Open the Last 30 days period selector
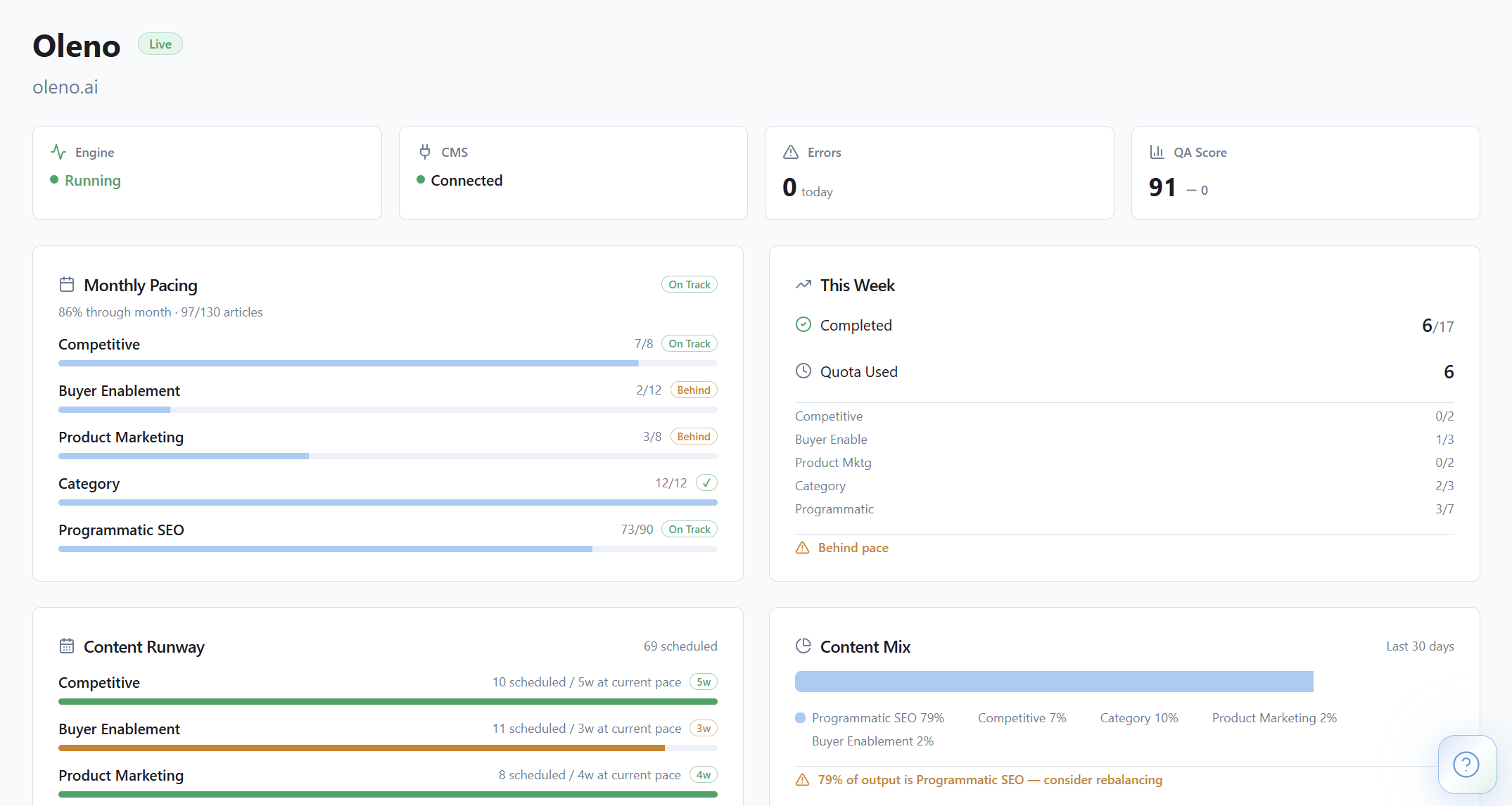This screenshot has height=806, width=1512. click(x=1420, y=646)
